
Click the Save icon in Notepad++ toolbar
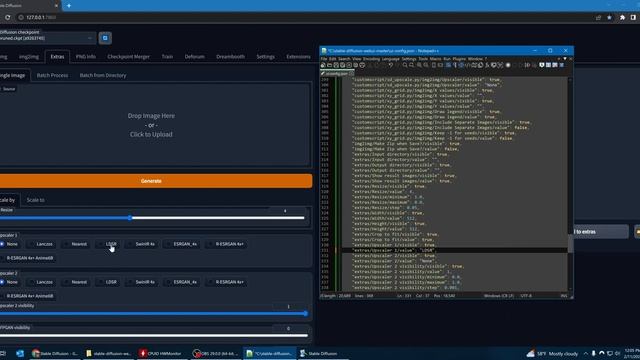point(336,65)
